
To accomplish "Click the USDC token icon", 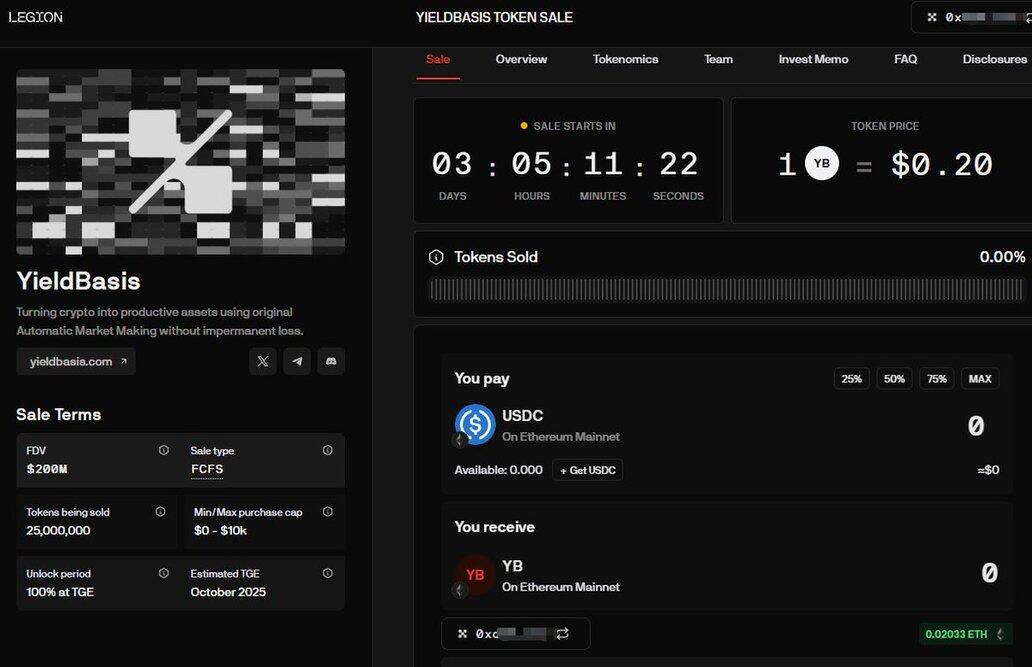I will coord(475,425).
